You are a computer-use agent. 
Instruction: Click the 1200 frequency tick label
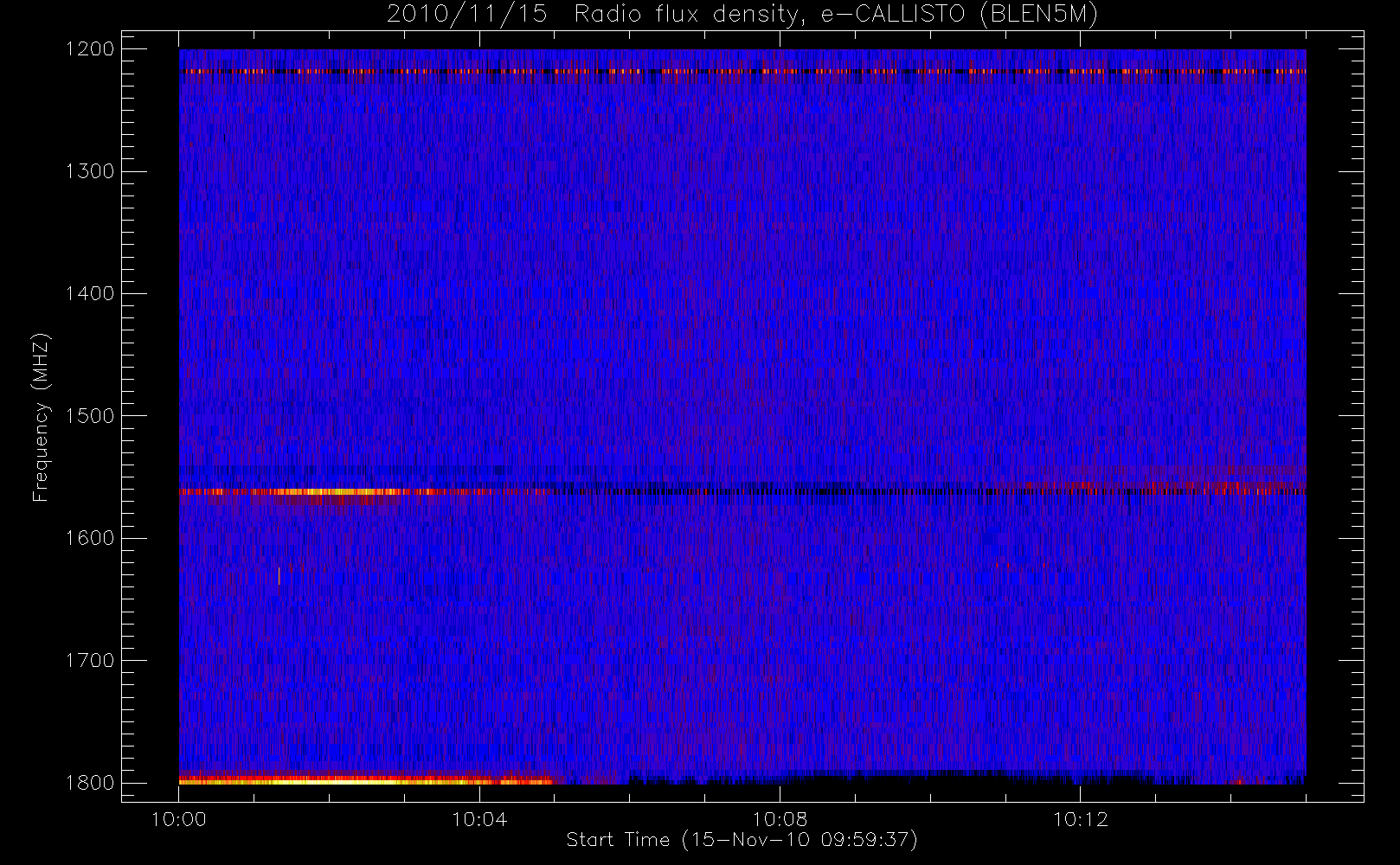90,49
